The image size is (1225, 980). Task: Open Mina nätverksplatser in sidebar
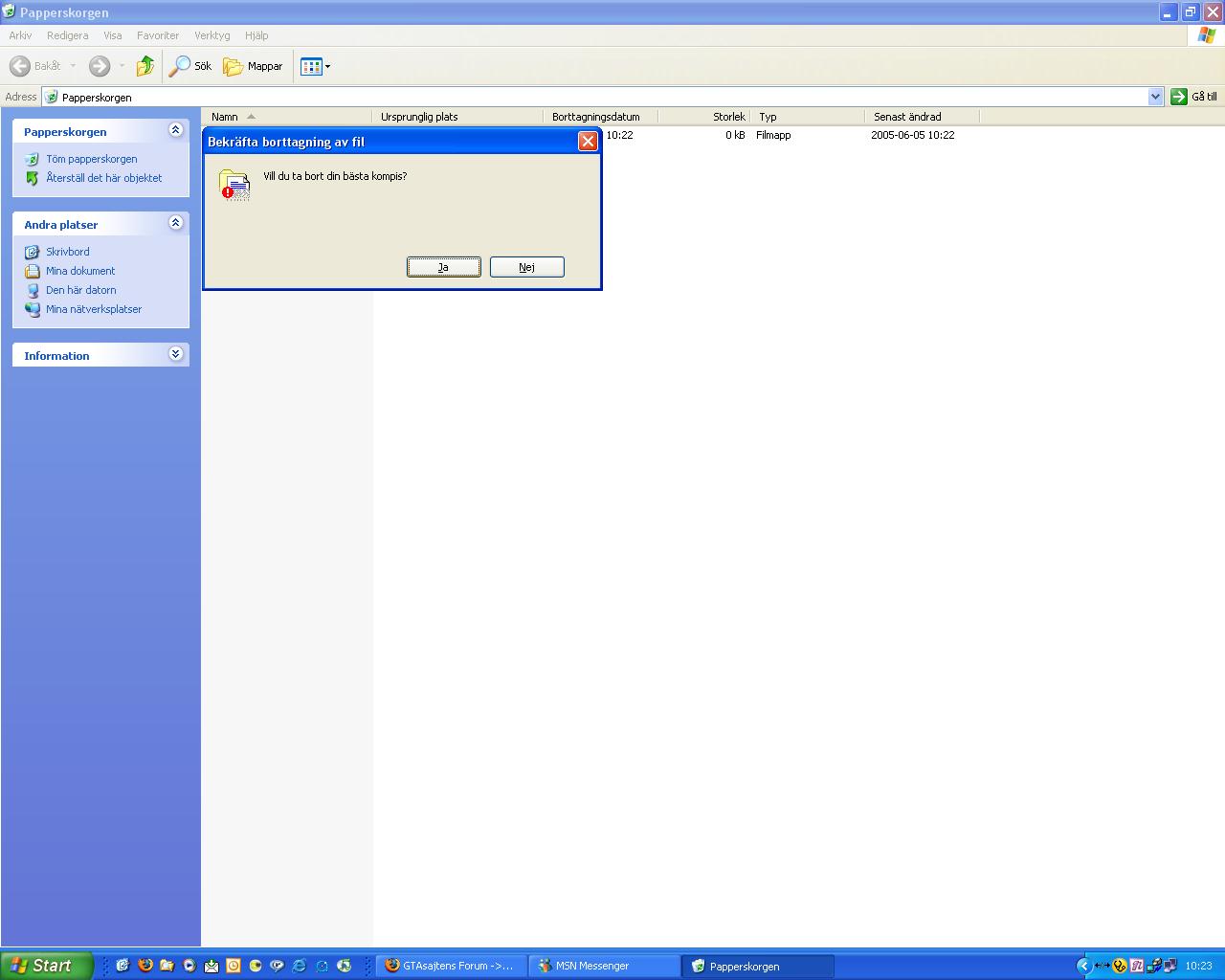[94, 309]
